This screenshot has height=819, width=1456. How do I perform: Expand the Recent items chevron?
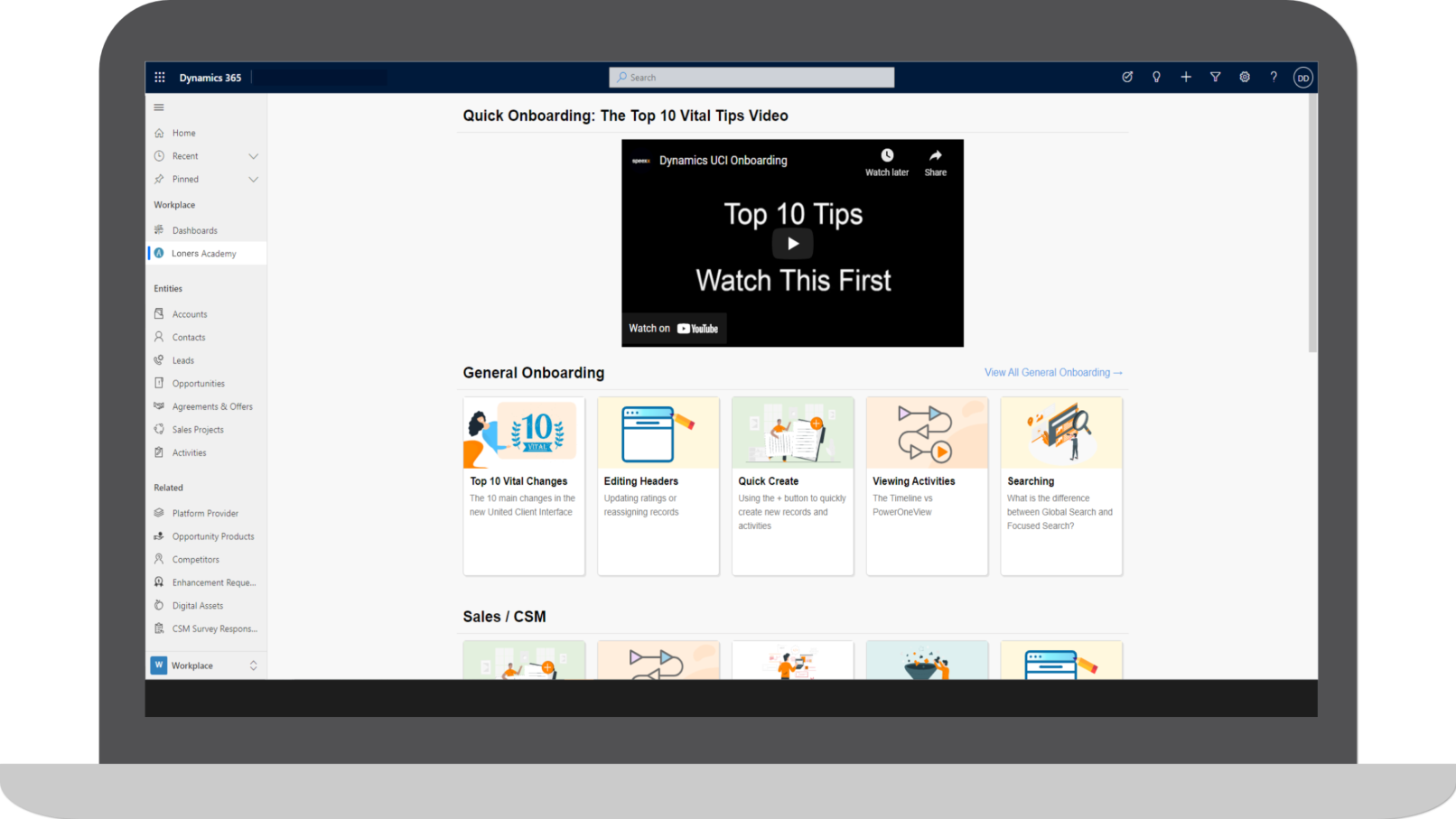tap(253, 156)
